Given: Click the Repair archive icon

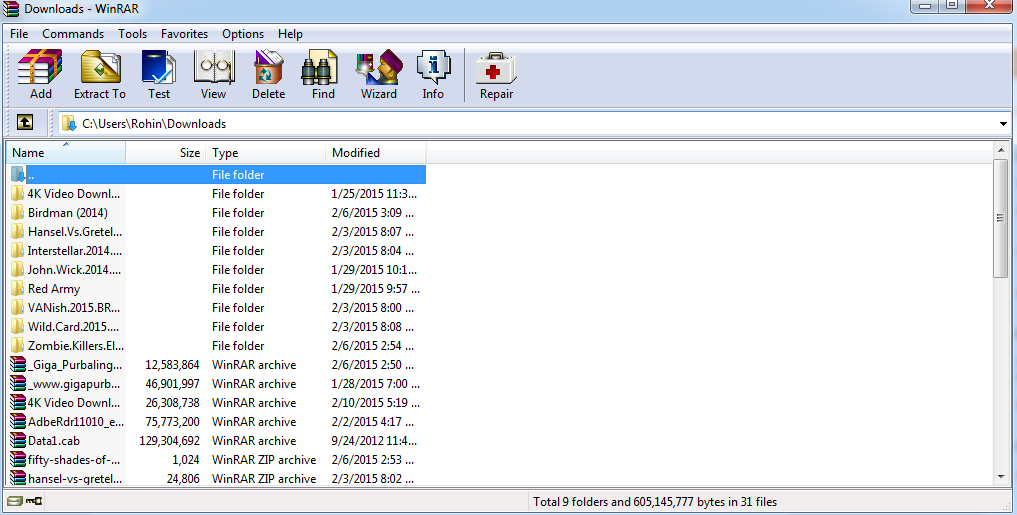Looking at the screenshot, I should 496,67.
